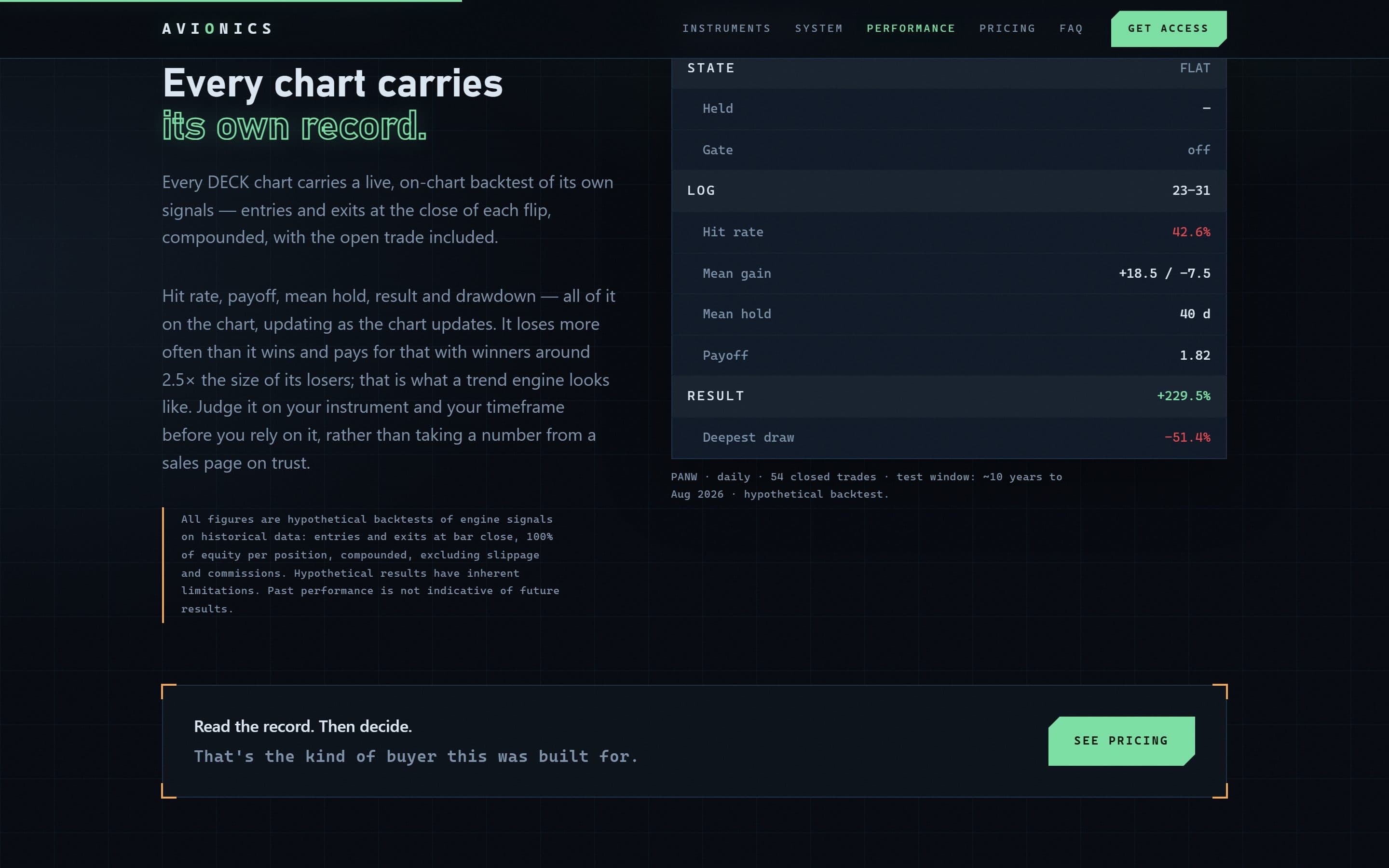
Task: Click the 23–31 log value
Action: coord(1191,190)
